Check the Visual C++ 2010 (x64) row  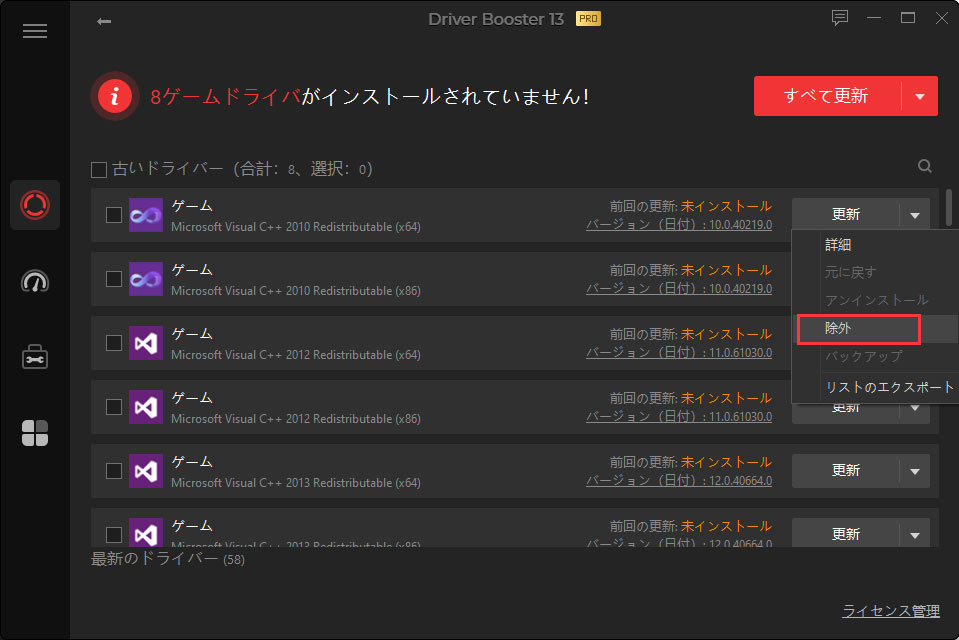tap(114, 215)
